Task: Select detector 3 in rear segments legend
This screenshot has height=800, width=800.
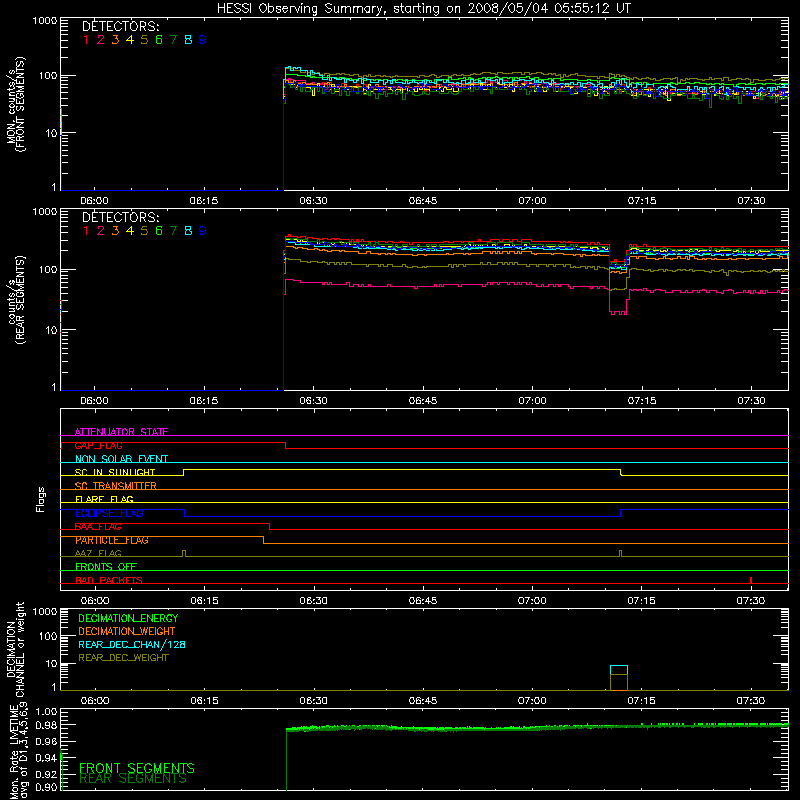Action: coord(115,231)
